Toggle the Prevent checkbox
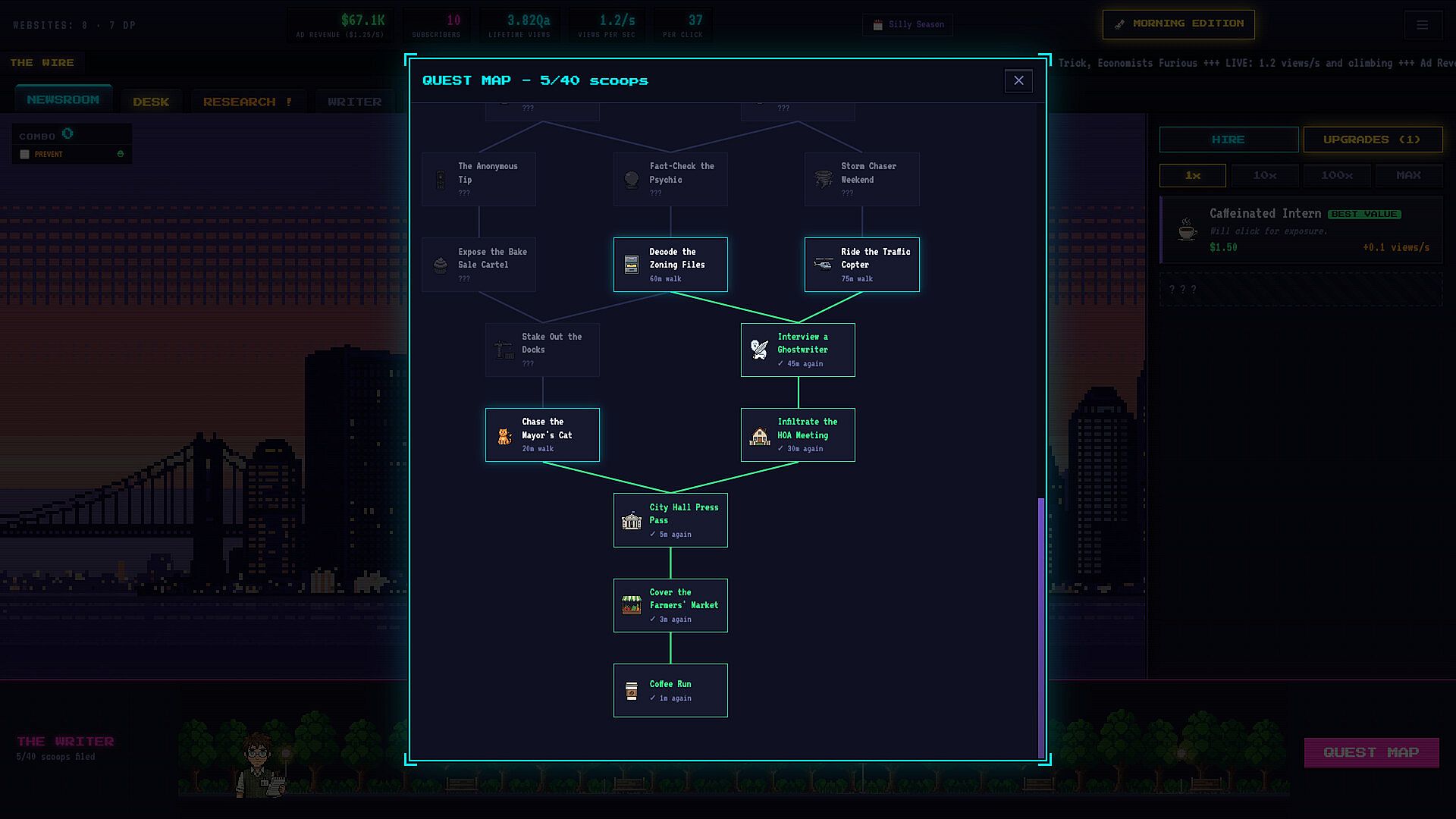This screenshot has width=1456, height=819. 24,154
